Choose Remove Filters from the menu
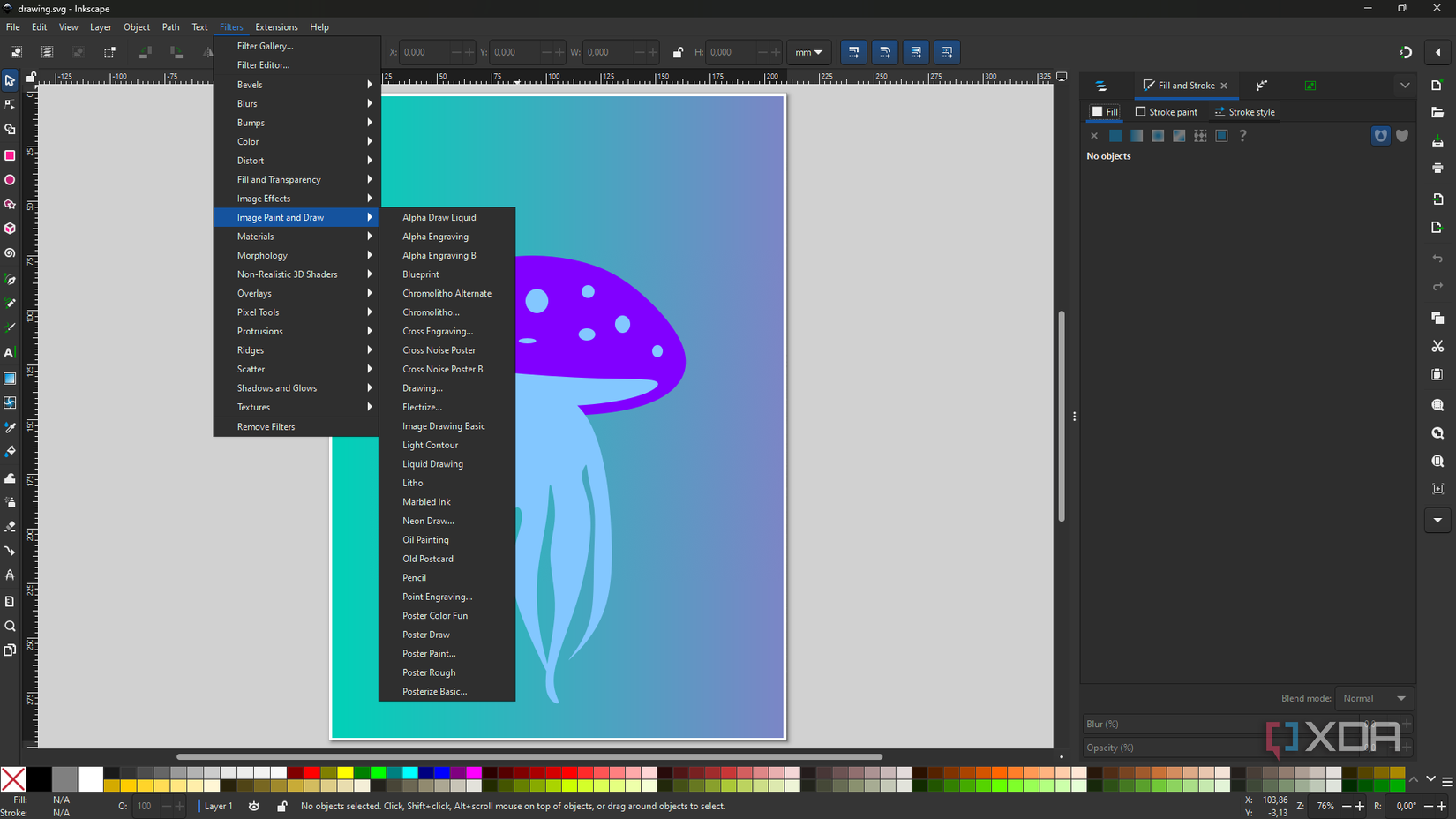This screenshot has height=819, width=1456. [x=266, y=426]
